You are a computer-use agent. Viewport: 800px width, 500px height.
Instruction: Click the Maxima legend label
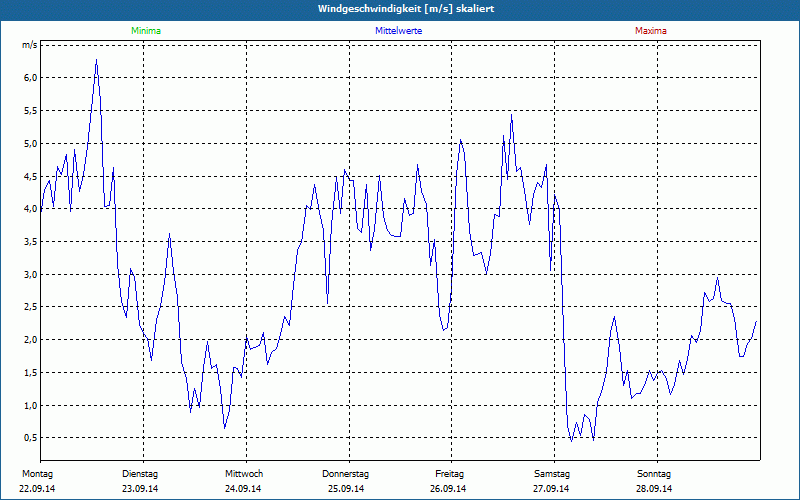pyautogui.click(x=651, y=31)
